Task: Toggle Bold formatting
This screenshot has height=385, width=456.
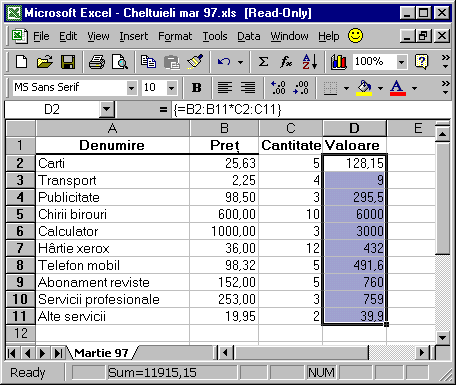Action: pyautogui.click(x=197, y=88)
